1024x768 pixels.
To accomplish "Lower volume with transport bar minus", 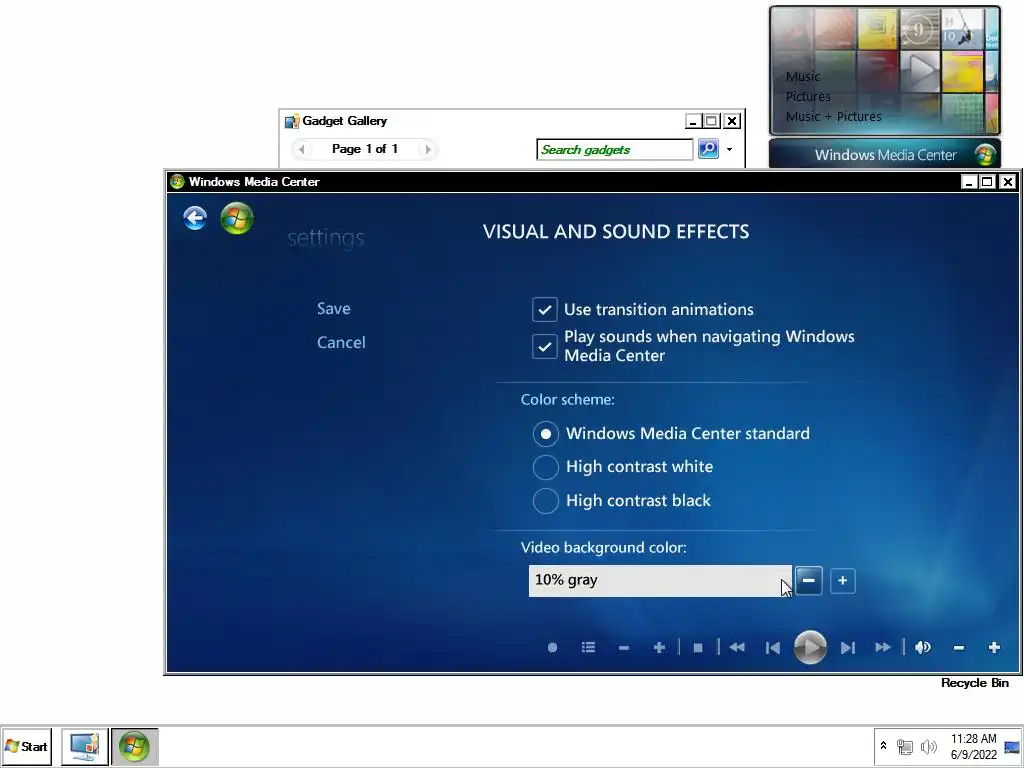I will pos(959,648).
